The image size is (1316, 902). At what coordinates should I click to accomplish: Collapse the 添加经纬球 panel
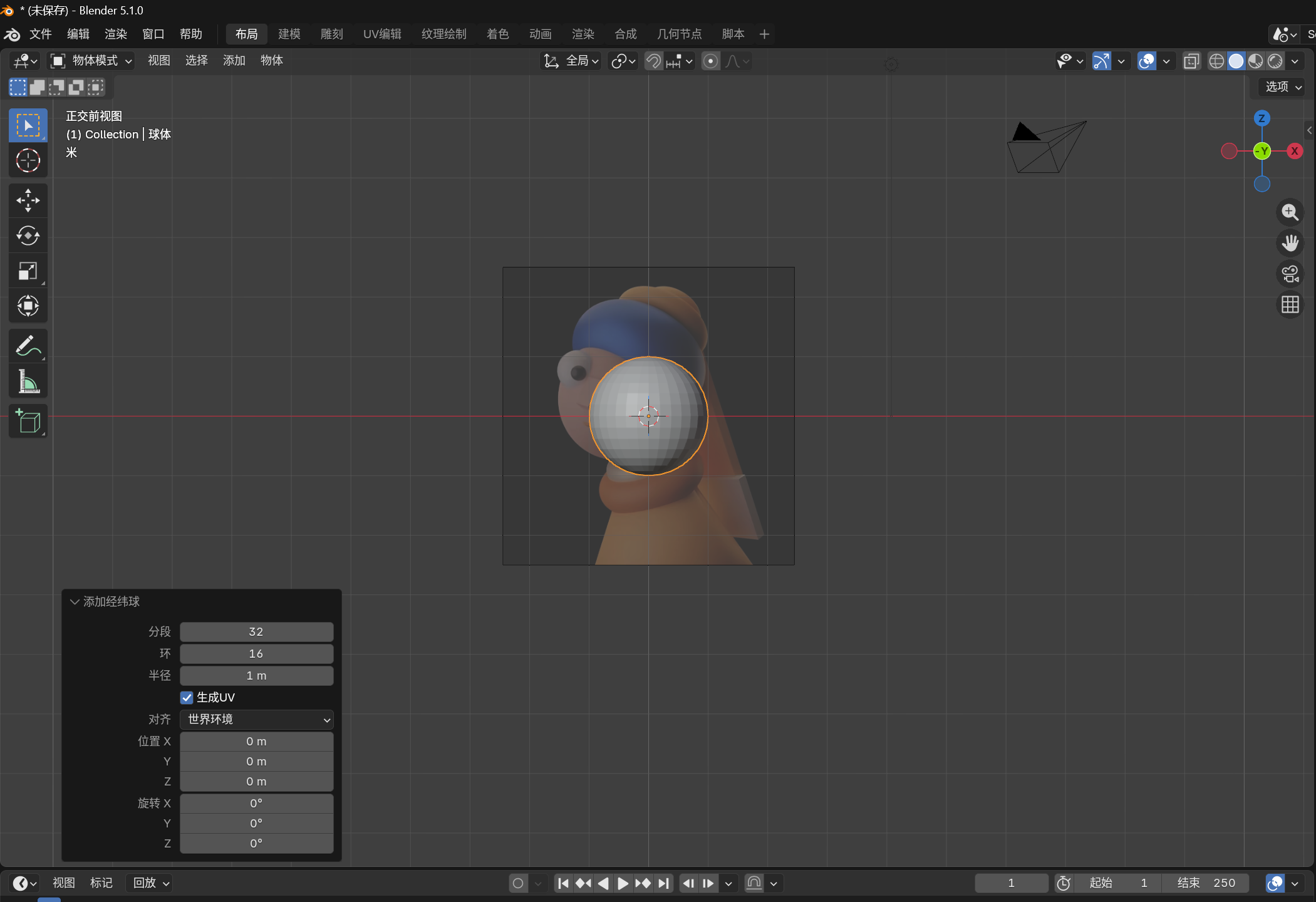pyautogui.click(x=75, y=601)
